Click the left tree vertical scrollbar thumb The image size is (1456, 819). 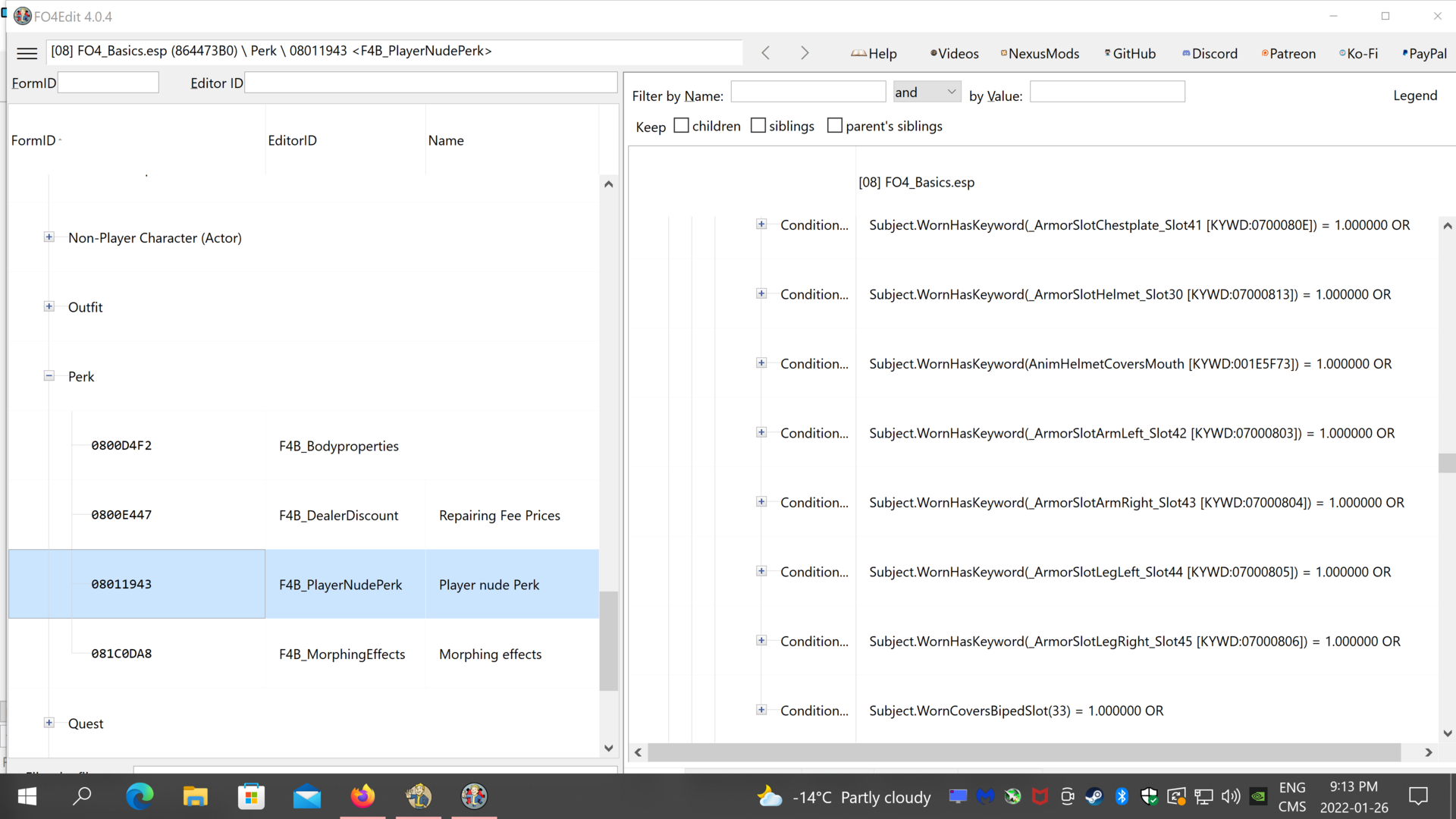pyautogui.click(x=608, y=642)
